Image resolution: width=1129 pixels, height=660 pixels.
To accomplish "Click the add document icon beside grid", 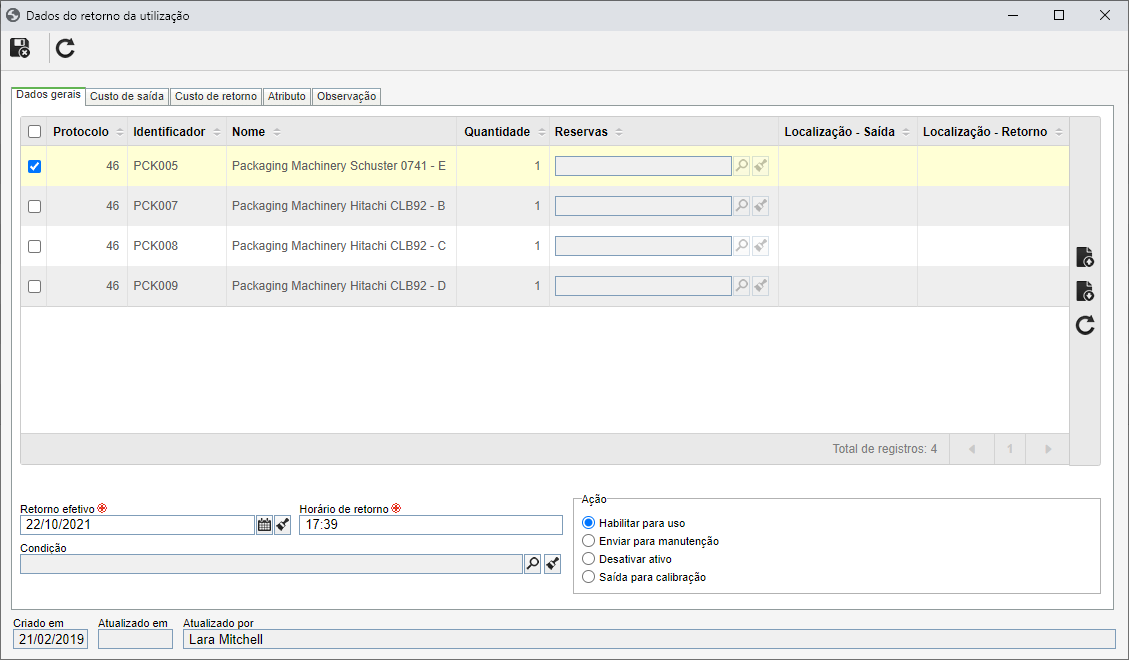I will pos(1085,257).
